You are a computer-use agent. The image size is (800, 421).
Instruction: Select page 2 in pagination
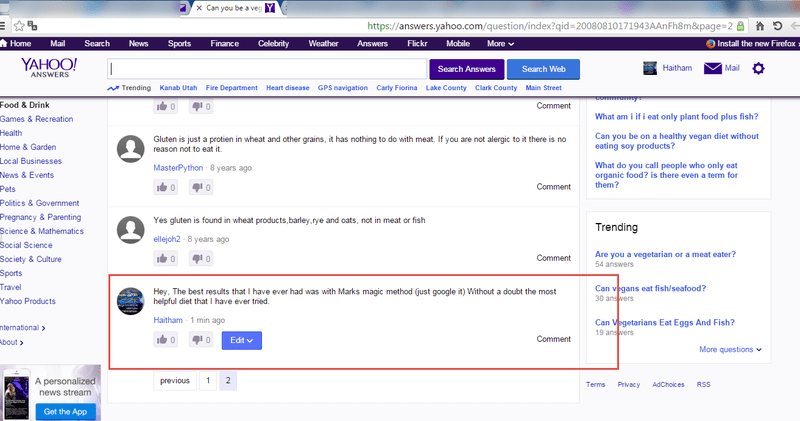coord(228,381)
